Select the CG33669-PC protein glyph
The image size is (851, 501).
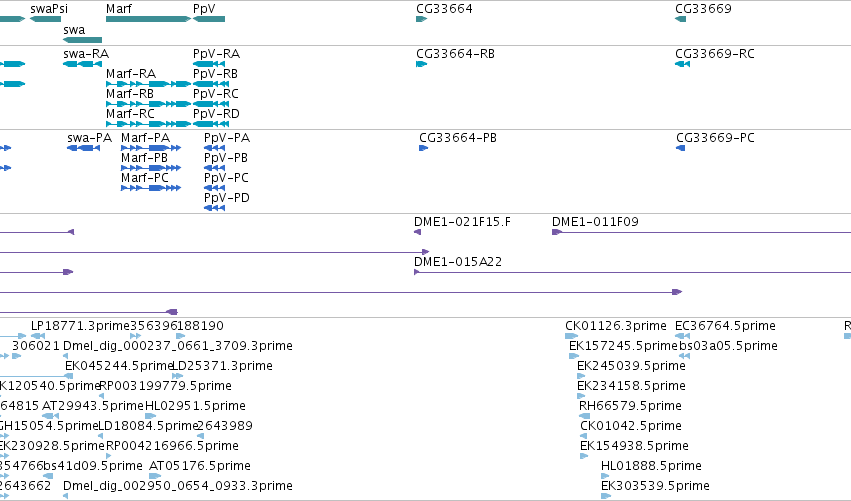pyautogui.click(x=681, y=148)
